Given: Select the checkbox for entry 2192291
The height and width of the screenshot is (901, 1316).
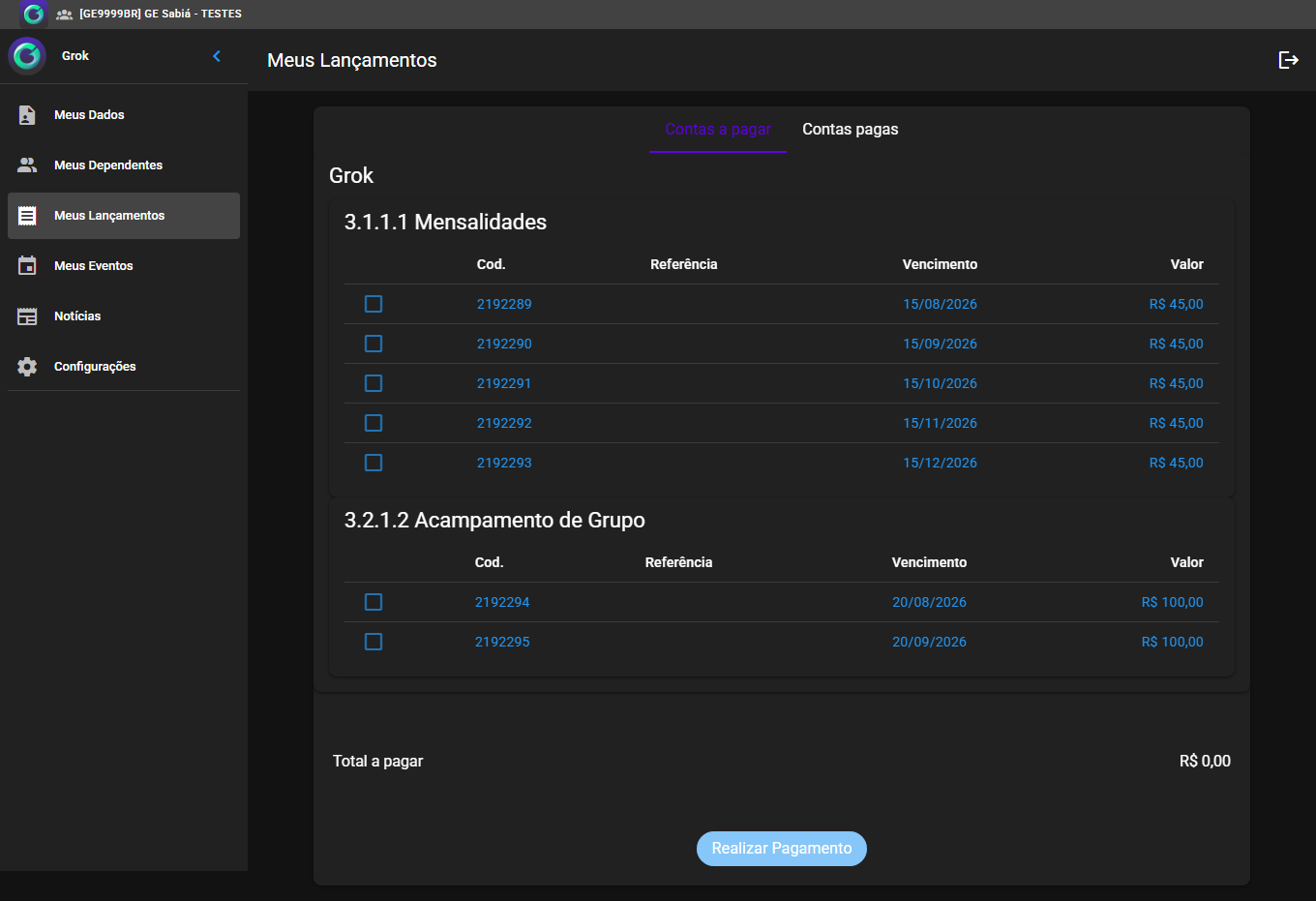Looking at the screenshot, I should click(374, 383).
